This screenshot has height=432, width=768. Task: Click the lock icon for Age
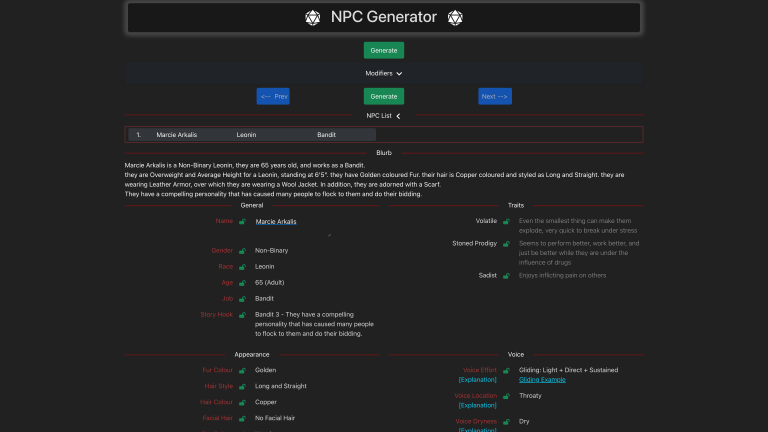pyautogui.click(x=242, y=283)
